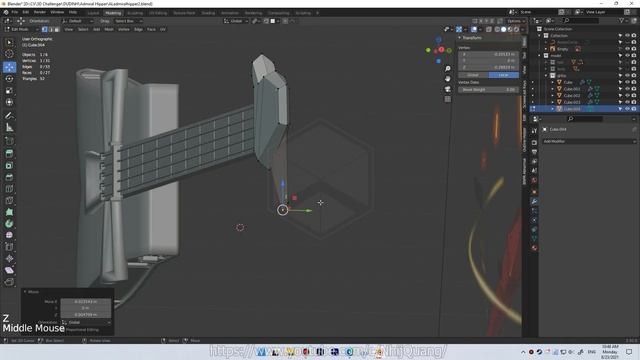Collapse the Move operator panel

(25, 292)
